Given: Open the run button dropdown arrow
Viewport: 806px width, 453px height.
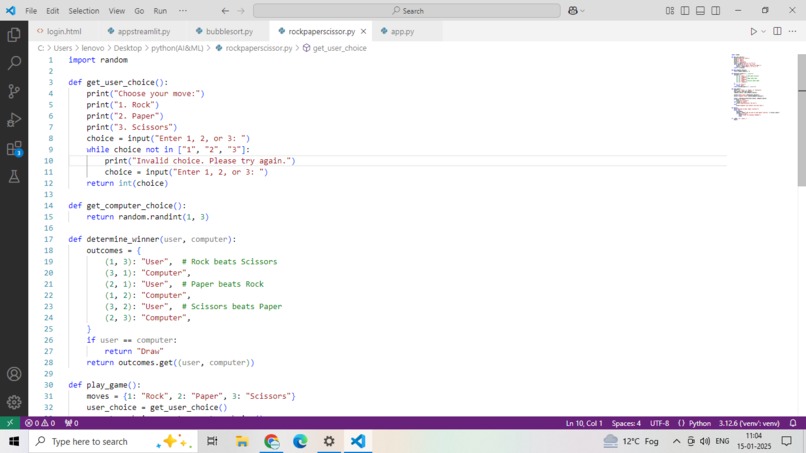Looking at the screenshot, I should coord(763,31).
